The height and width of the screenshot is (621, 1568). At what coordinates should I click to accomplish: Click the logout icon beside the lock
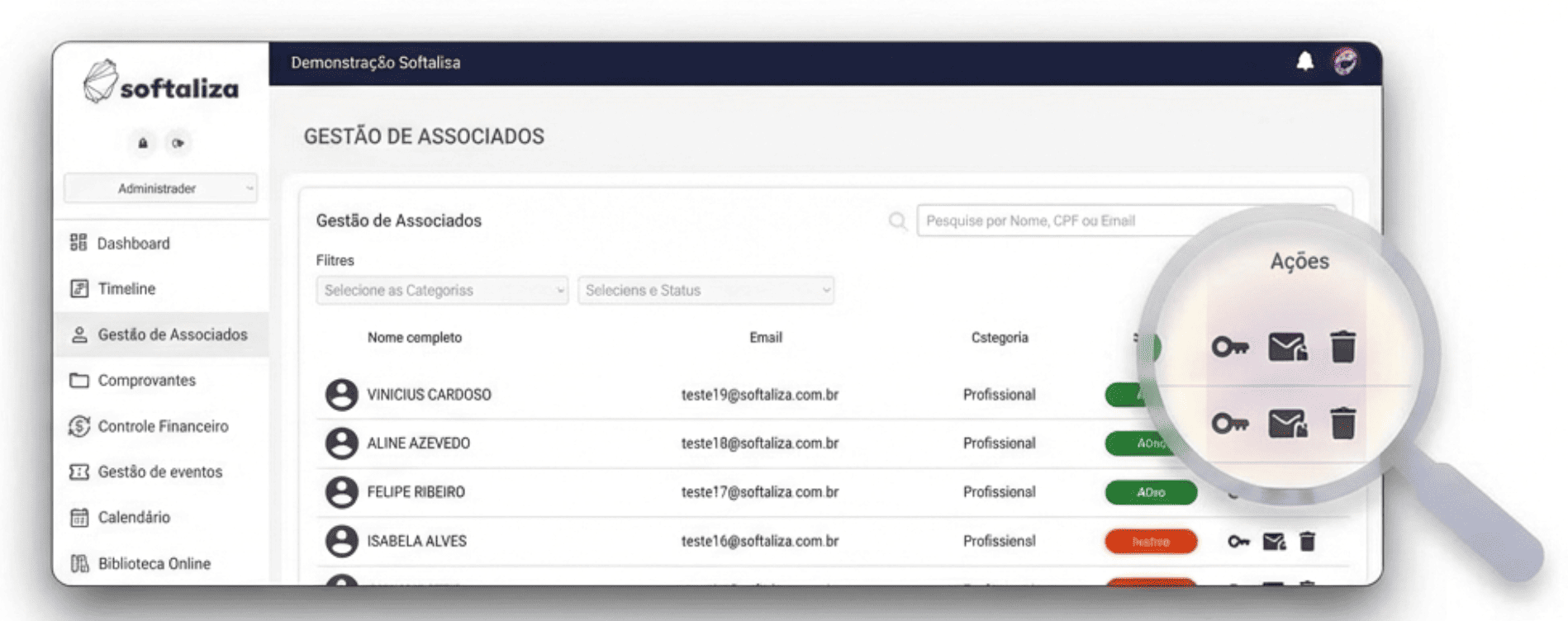point(178,143)
